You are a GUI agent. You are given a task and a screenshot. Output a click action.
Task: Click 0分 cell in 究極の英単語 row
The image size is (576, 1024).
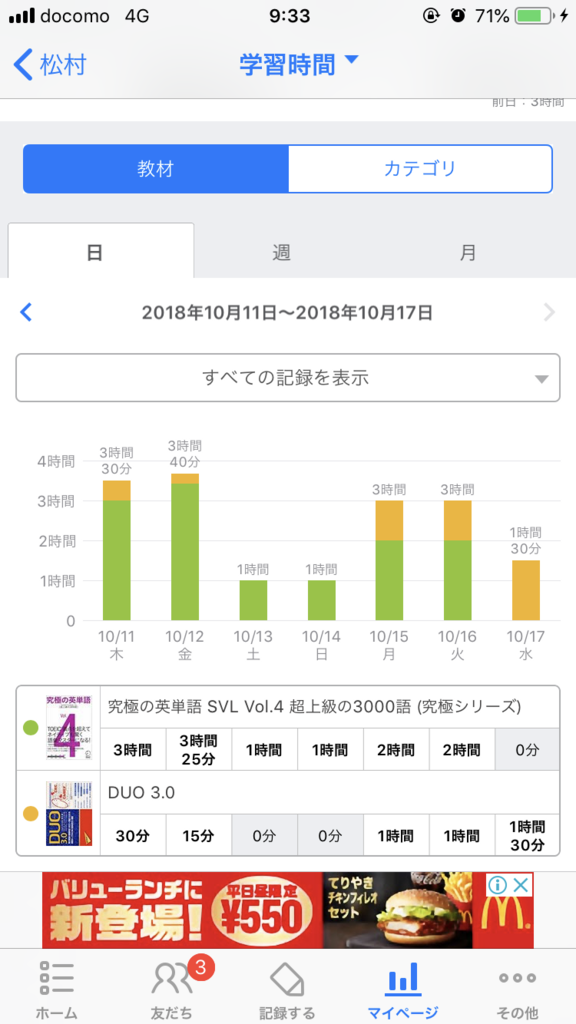(528, 750)
